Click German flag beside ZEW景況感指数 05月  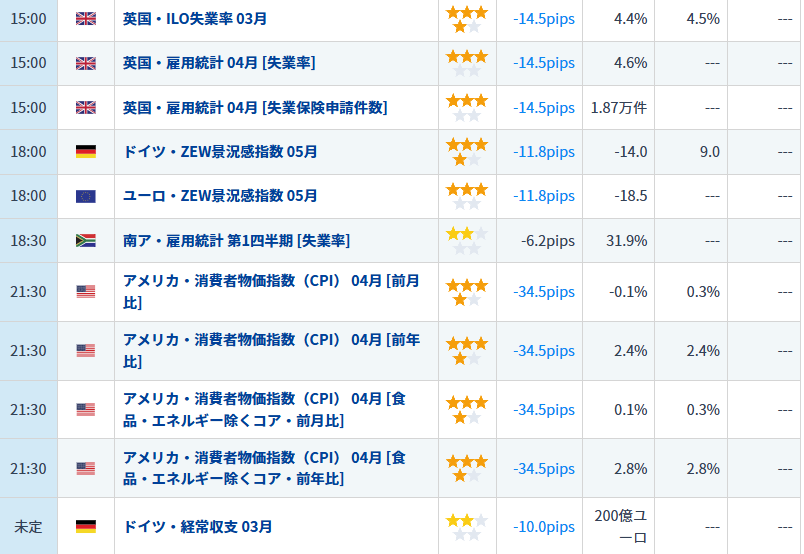tap(86, 152)
